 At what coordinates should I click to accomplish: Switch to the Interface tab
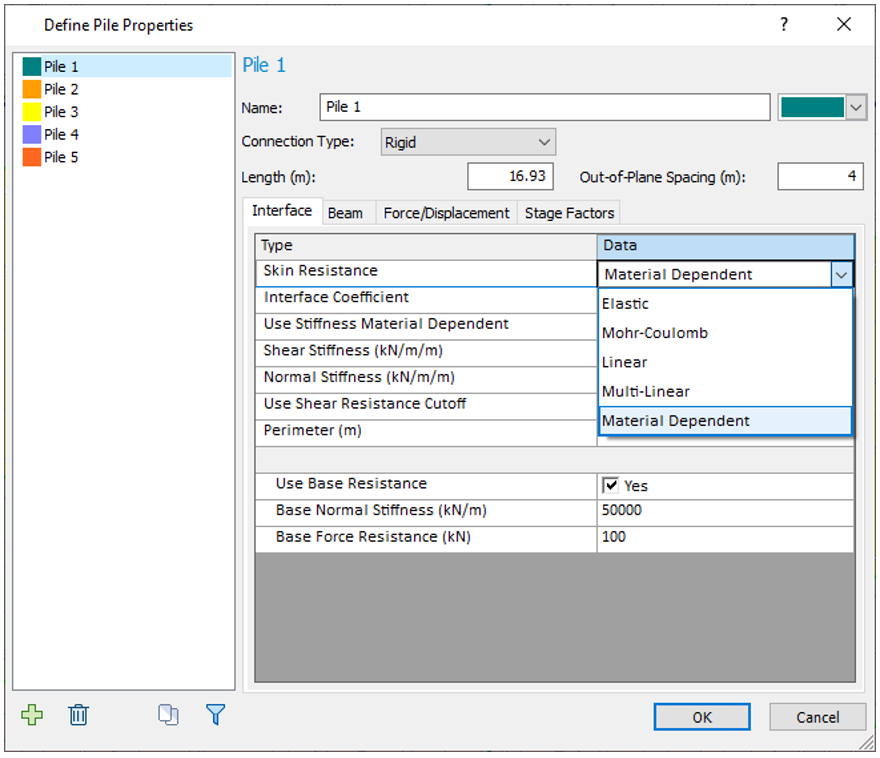point(282,211)
